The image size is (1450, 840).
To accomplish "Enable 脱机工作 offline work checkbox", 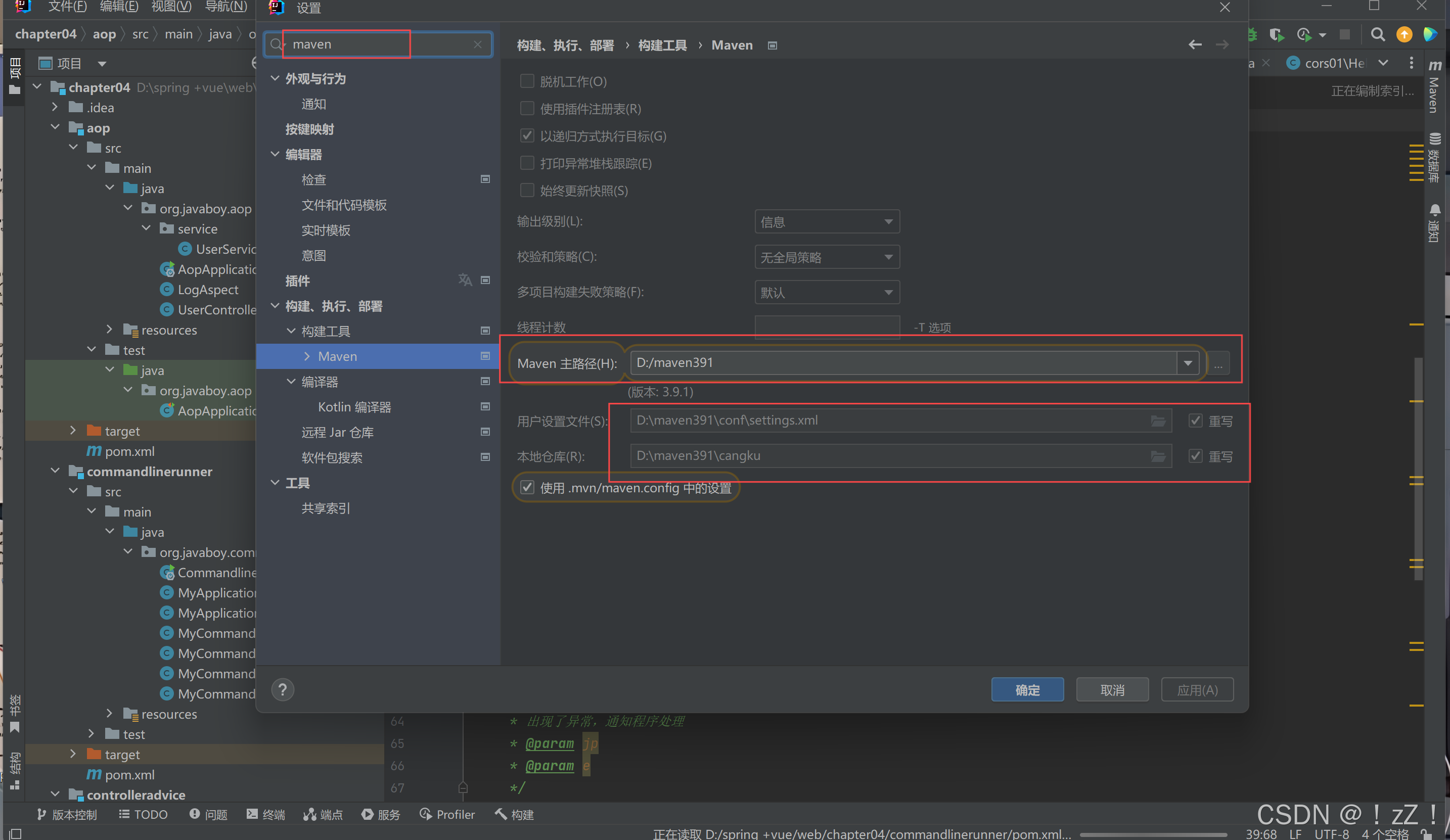I will click(x=527, y=81).
